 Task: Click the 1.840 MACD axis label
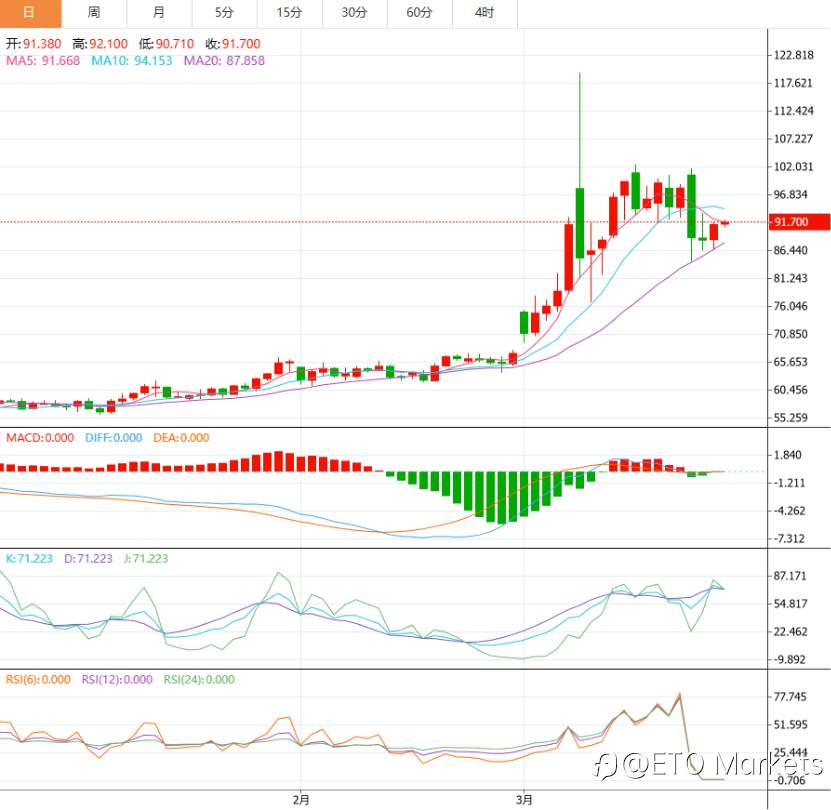point(788,455)
